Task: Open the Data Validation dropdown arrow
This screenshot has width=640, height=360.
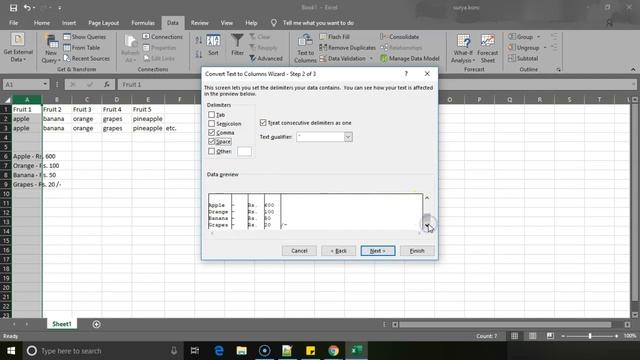Action: point(371,58)
